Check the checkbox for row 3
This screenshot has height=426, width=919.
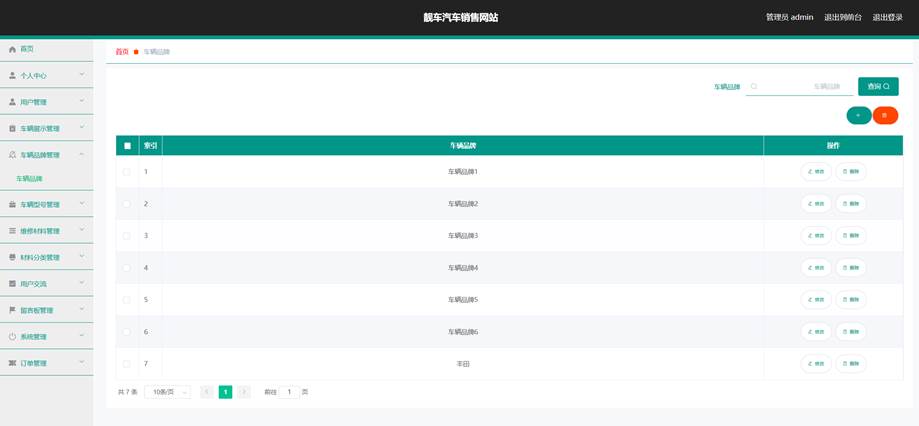pos(127,236)
